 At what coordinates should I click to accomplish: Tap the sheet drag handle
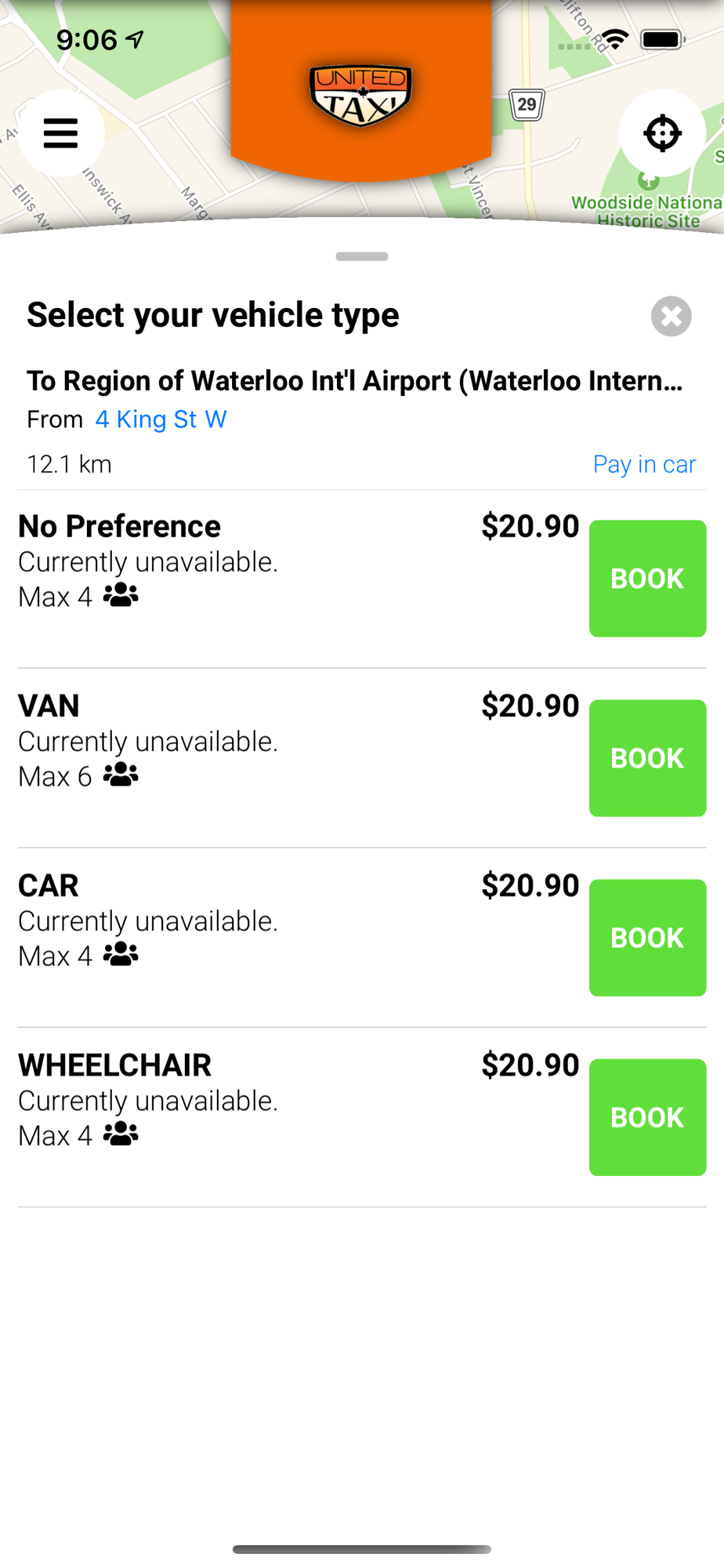coord(362,256)
